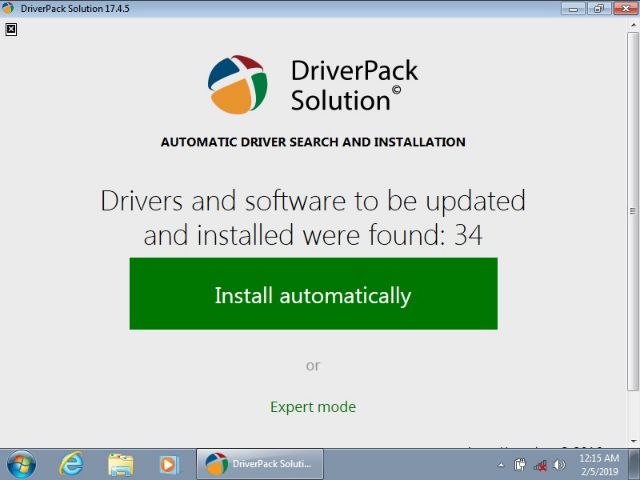This screenshot has height=480, width=640.
Task: Open Expert mode
Action: pos(313,407)
